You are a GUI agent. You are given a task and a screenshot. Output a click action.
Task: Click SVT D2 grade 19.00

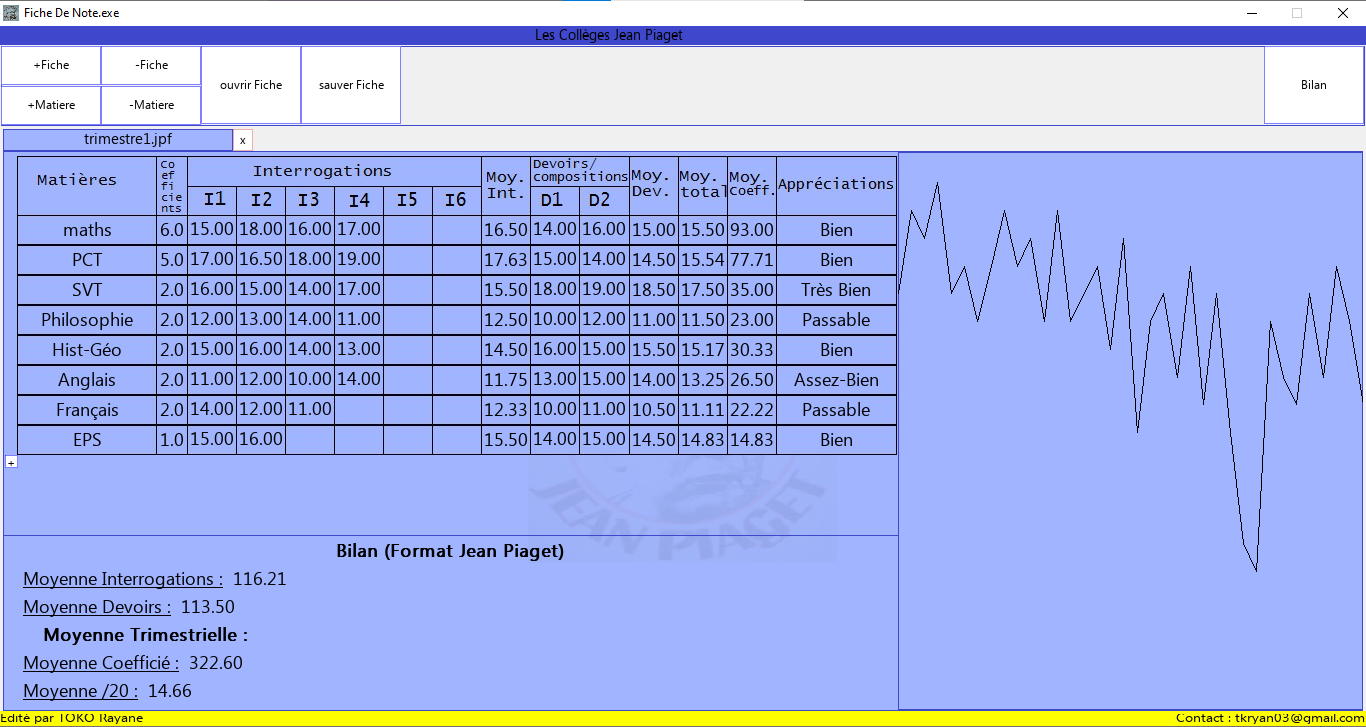tap(604, 290)
